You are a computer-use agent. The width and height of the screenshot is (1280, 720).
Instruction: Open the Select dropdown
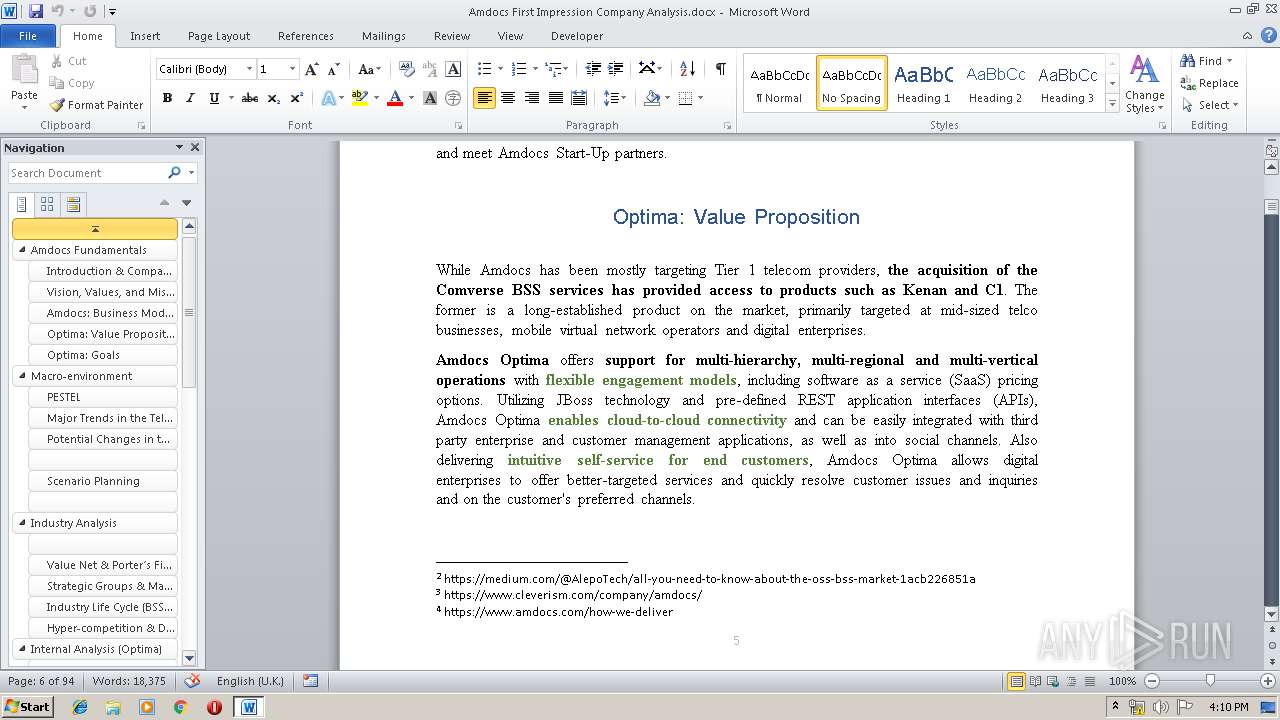[1209, 105]
